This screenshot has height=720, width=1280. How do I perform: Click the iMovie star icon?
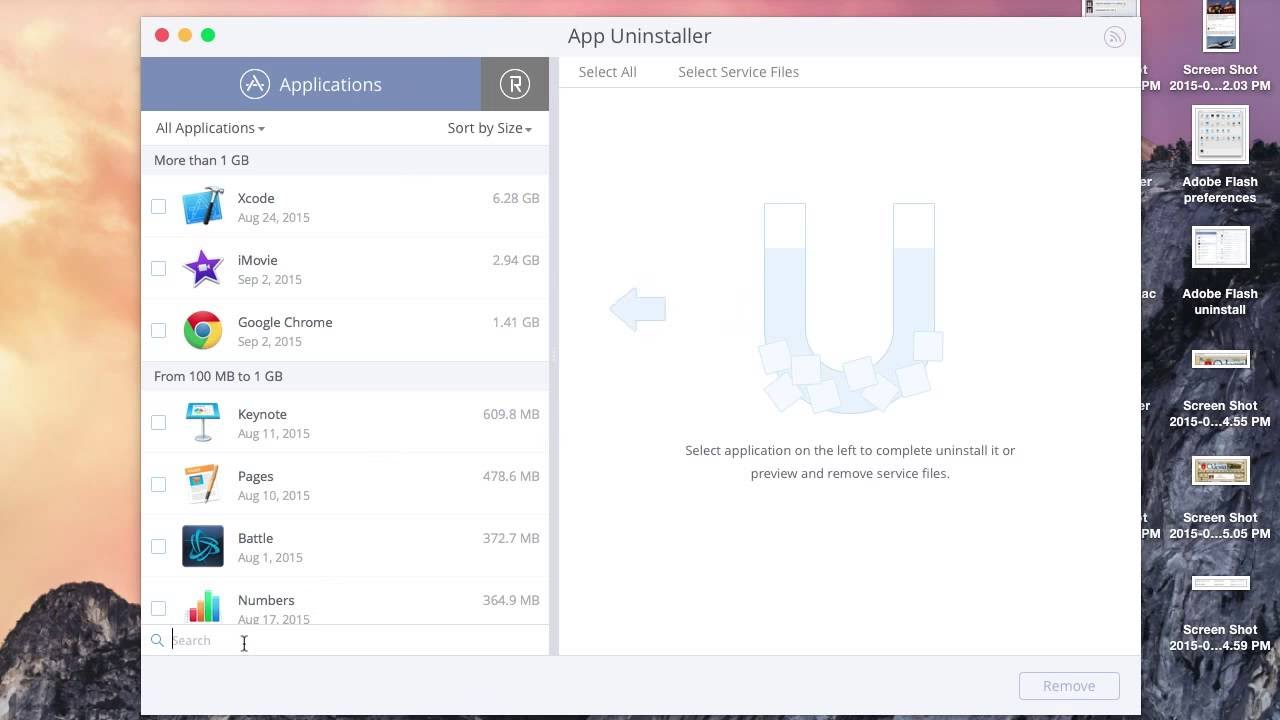pos(203,268)
